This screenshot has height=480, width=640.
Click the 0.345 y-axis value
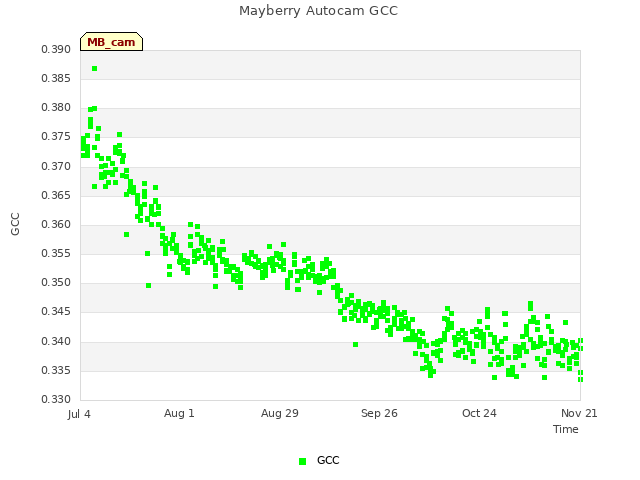56,311
